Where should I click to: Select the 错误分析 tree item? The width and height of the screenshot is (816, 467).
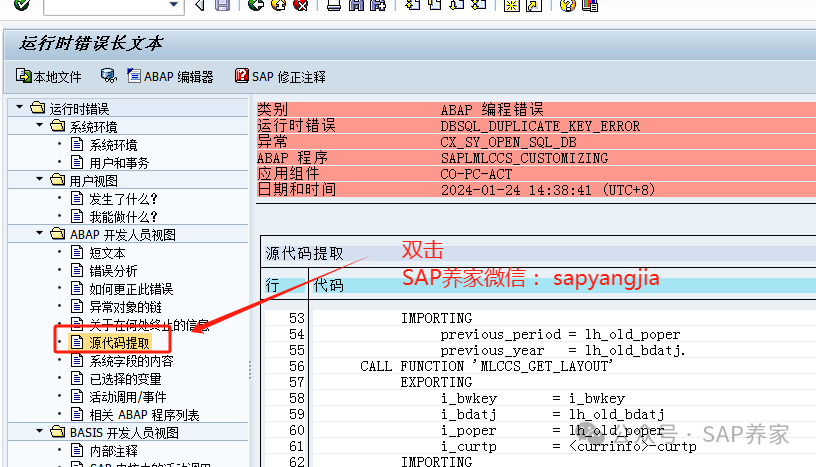point(113,271)
